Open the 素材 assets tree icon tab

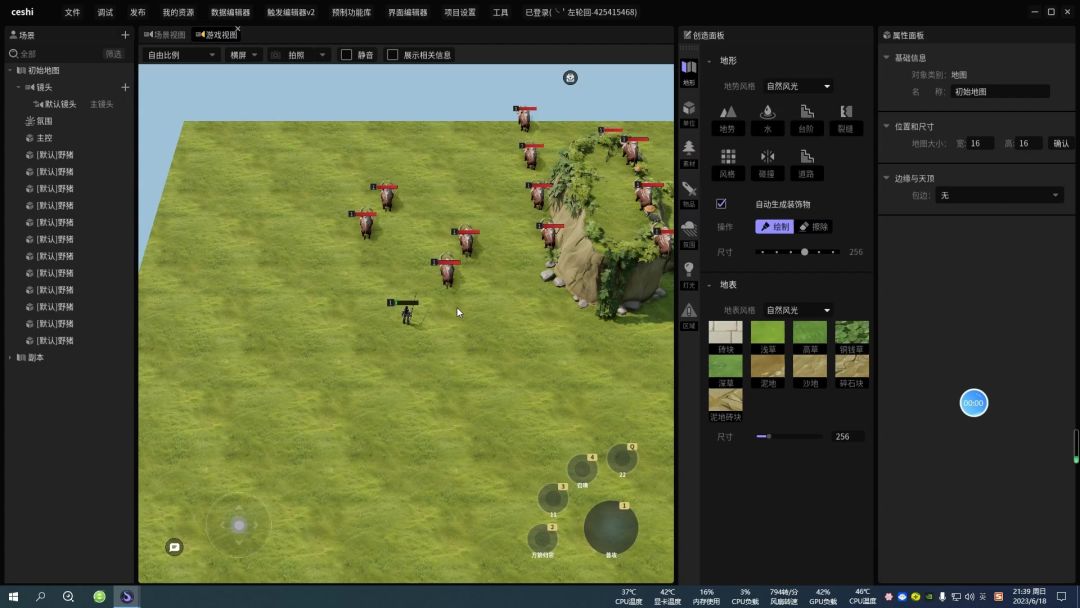point(689,154)
